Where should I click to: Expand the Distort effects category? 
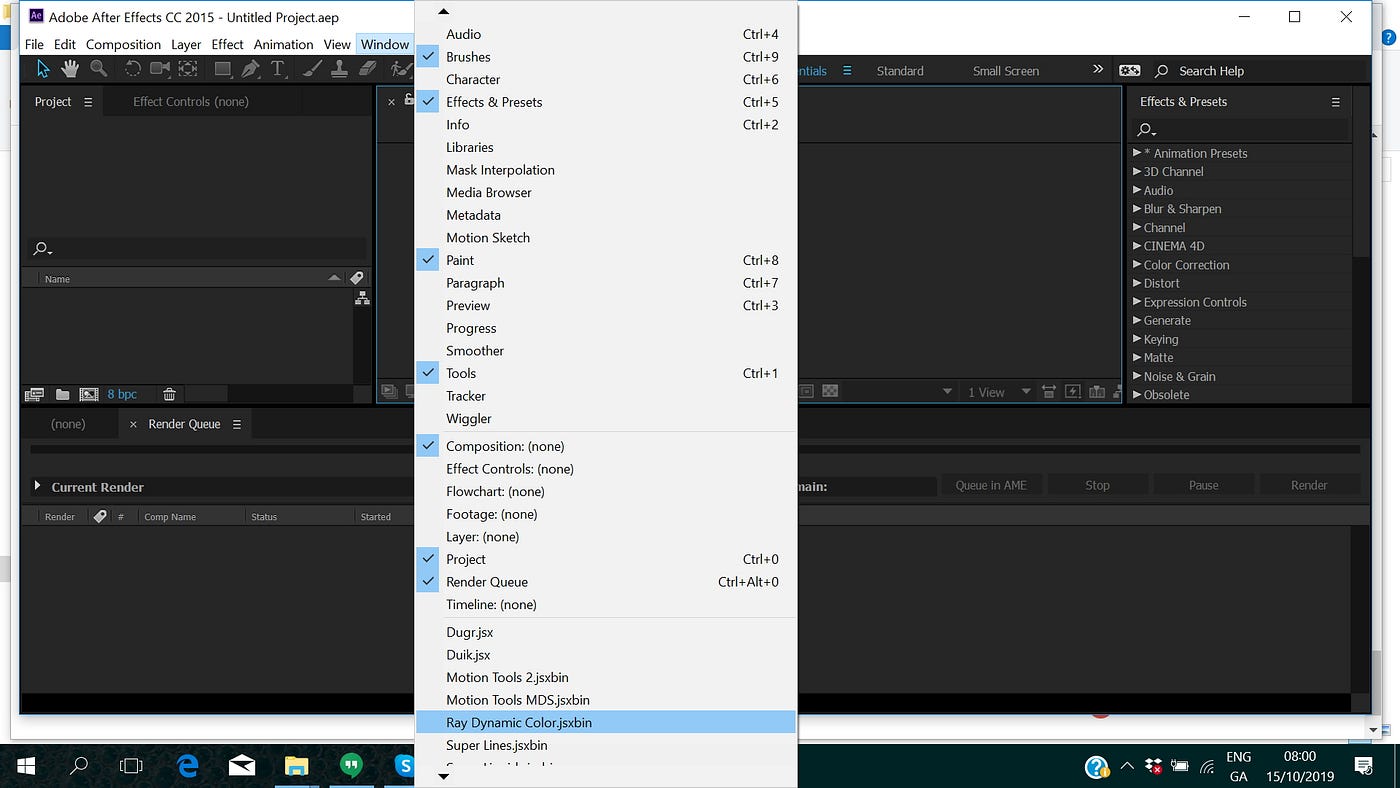(x=1137, y=283)
